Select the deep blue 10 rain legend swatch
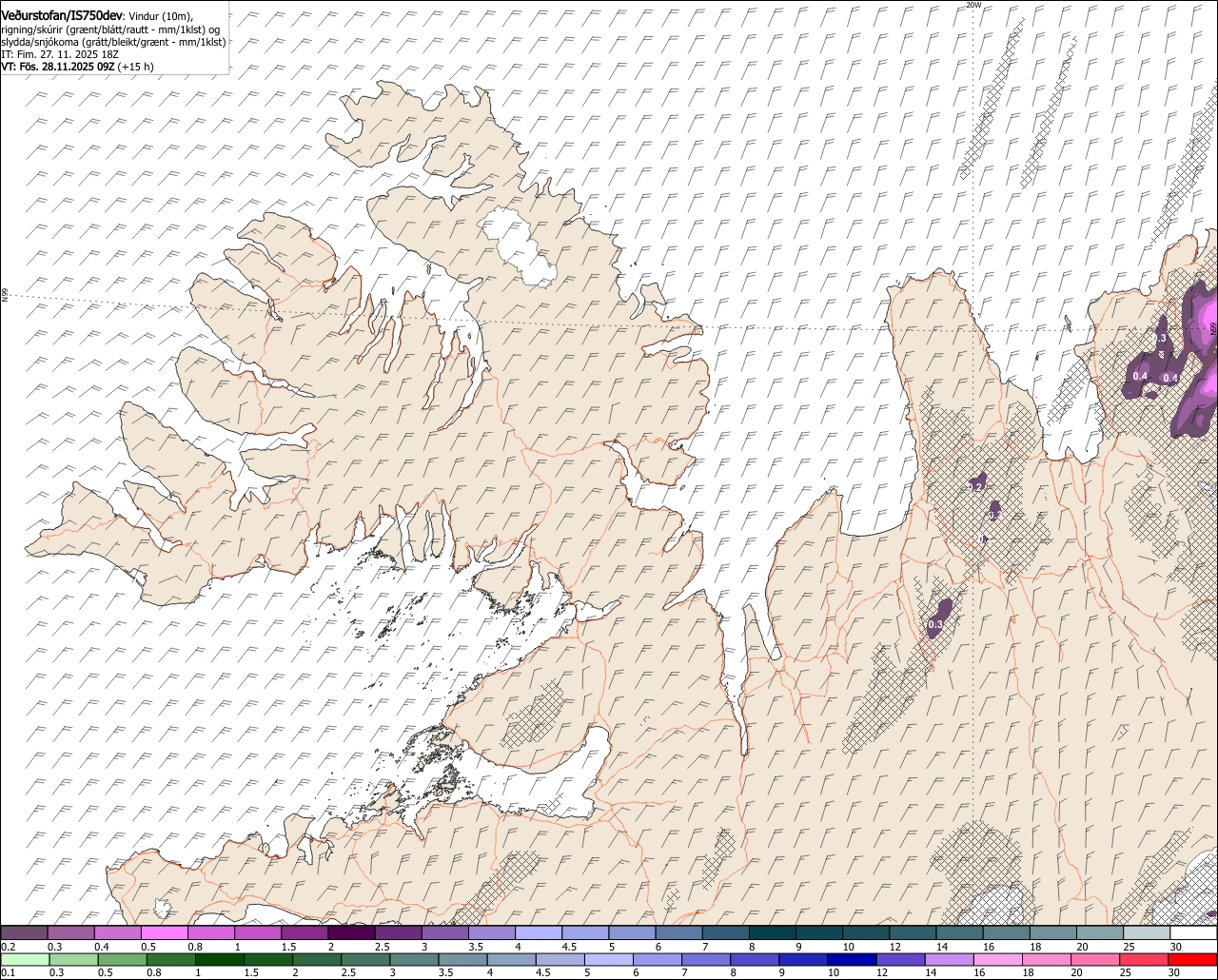The height and width of the screenshot is (980, 1218). (x=853, y=959)
